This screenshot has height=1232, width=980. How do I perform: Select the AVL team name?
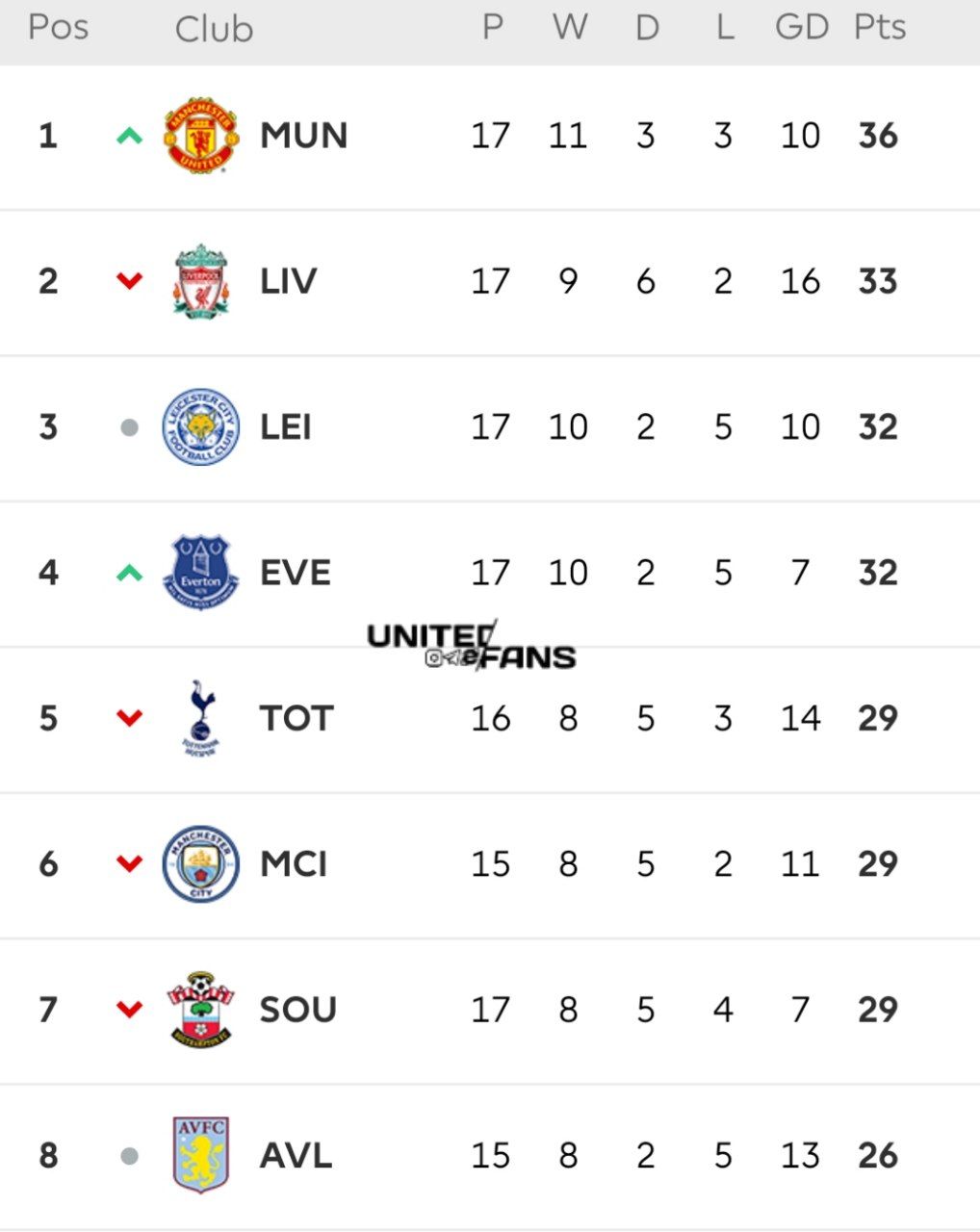click(296, 1155)
